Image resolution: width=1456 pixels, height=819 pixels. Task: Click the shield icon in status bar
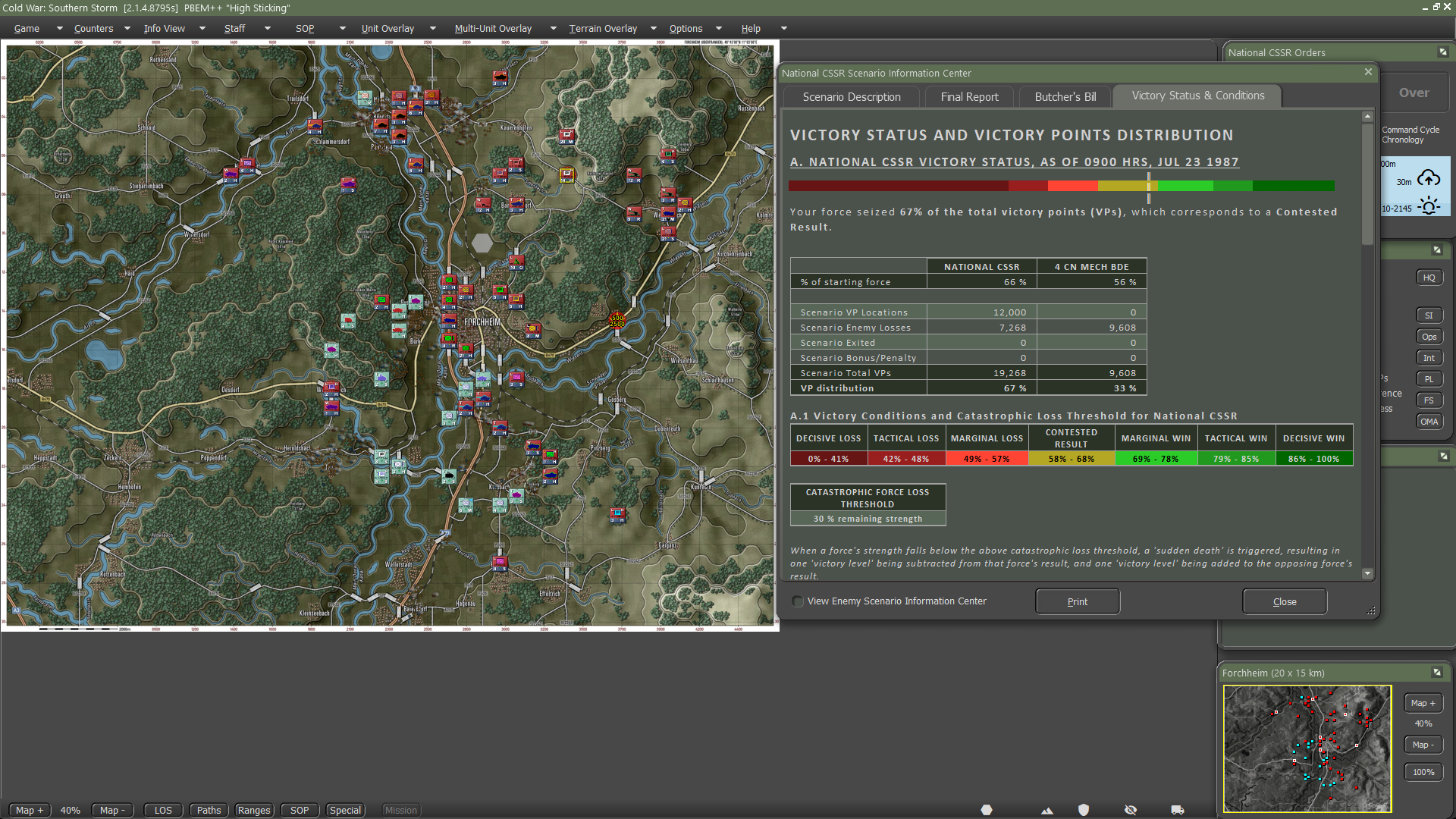[1084, 810]
